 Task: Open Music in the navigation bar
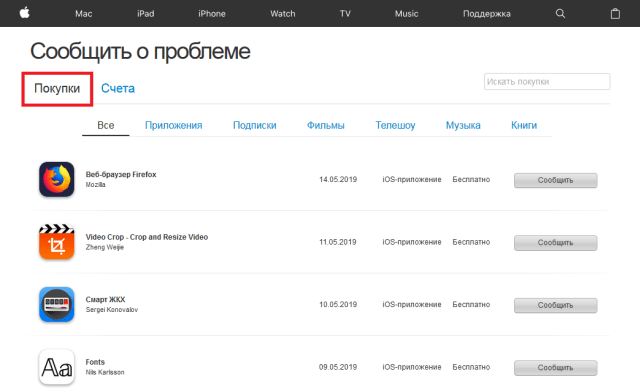click(x=407, y=14)
